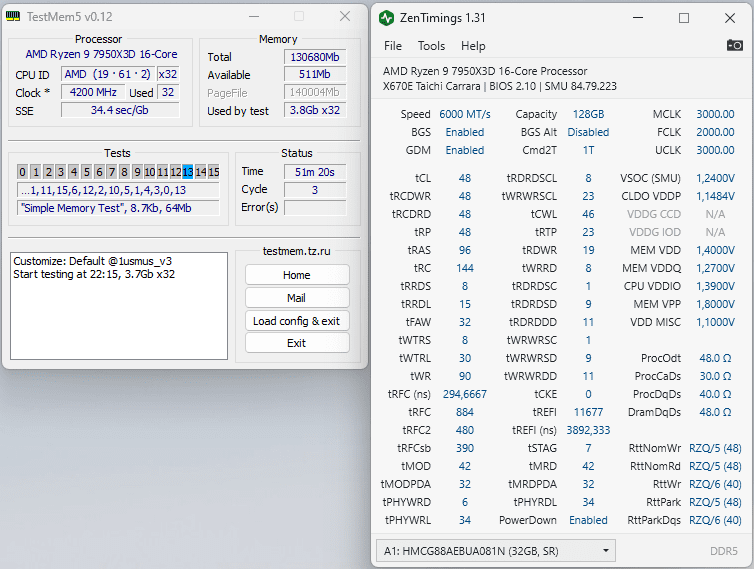
Task: Click the "Simple Memory Test" description line
Action: point(118,208)
